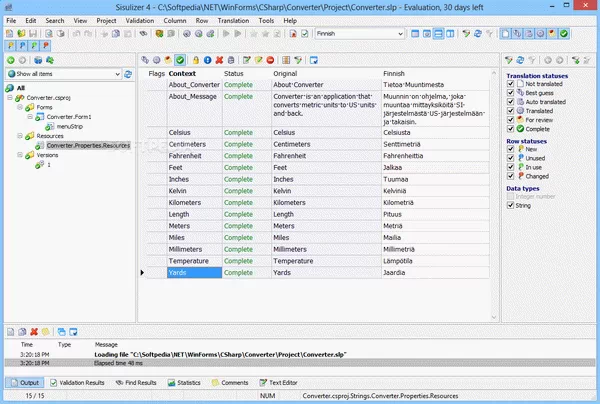Click the green Complete status icon in grid toolbar

[180, 59]
